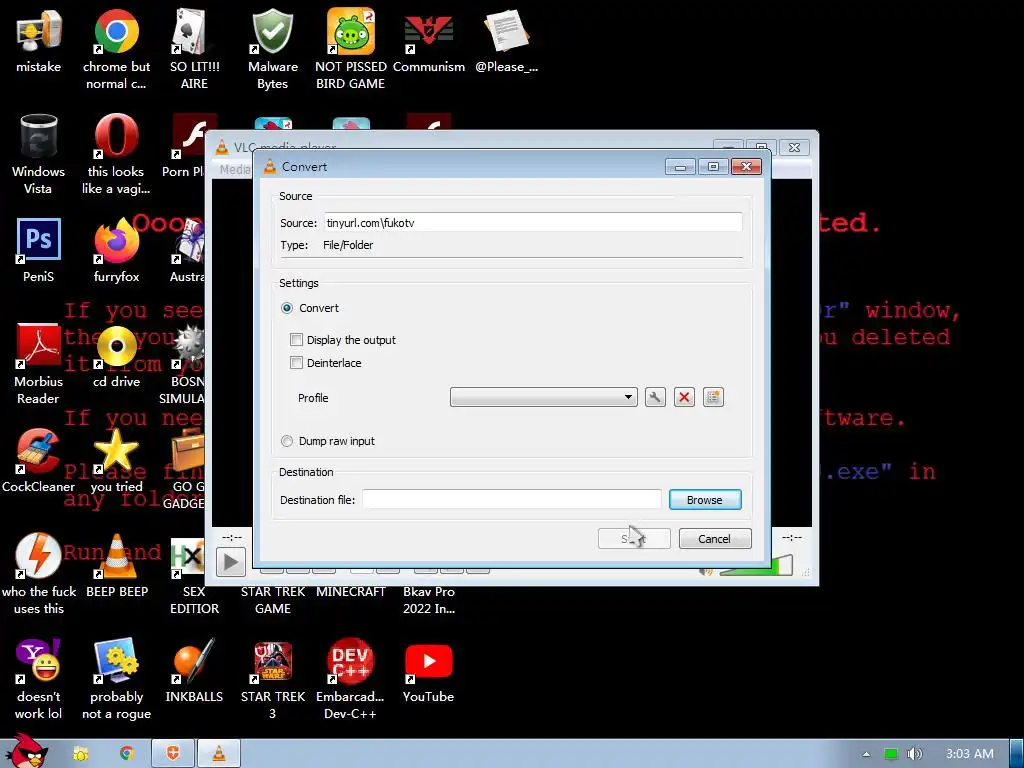Image resolution: width=1024 pixels, height=768 pixels.
Task: Click the Cancel button in Convert dialog
Action: [715, 539]
